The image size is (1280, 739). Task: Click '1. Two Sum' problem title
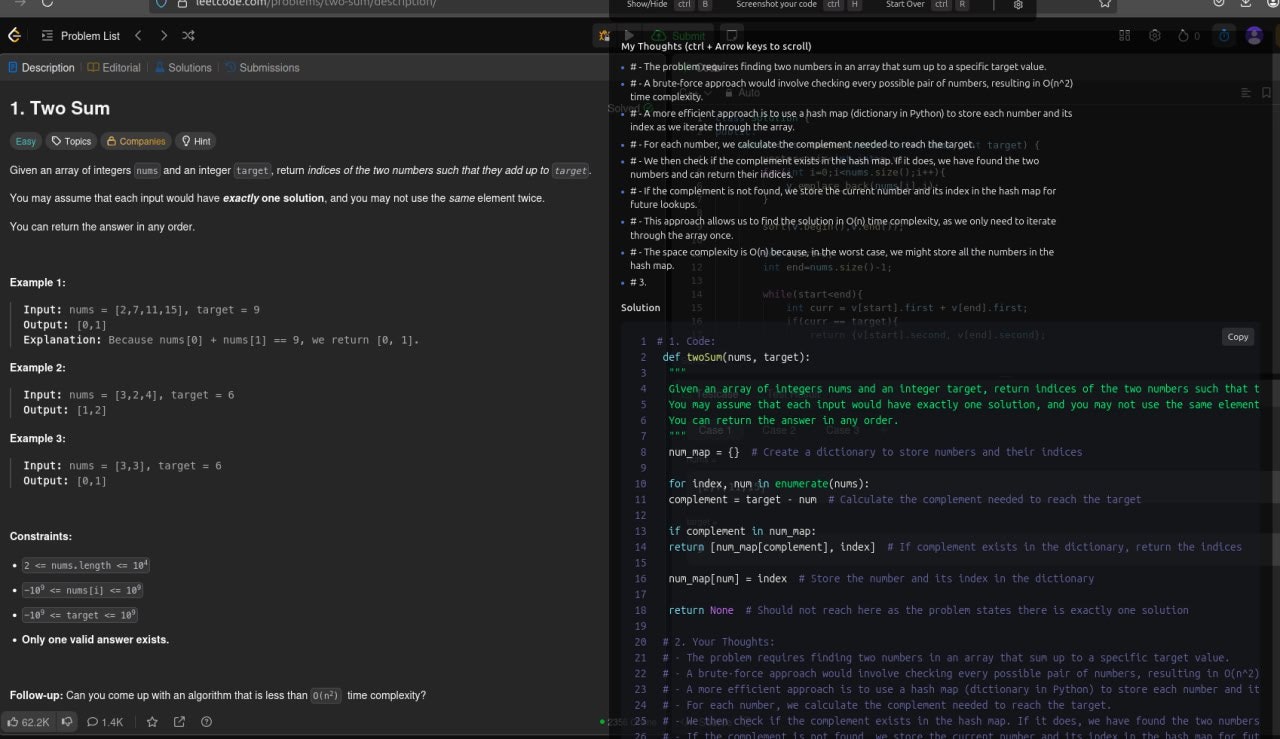coord(60,108)
